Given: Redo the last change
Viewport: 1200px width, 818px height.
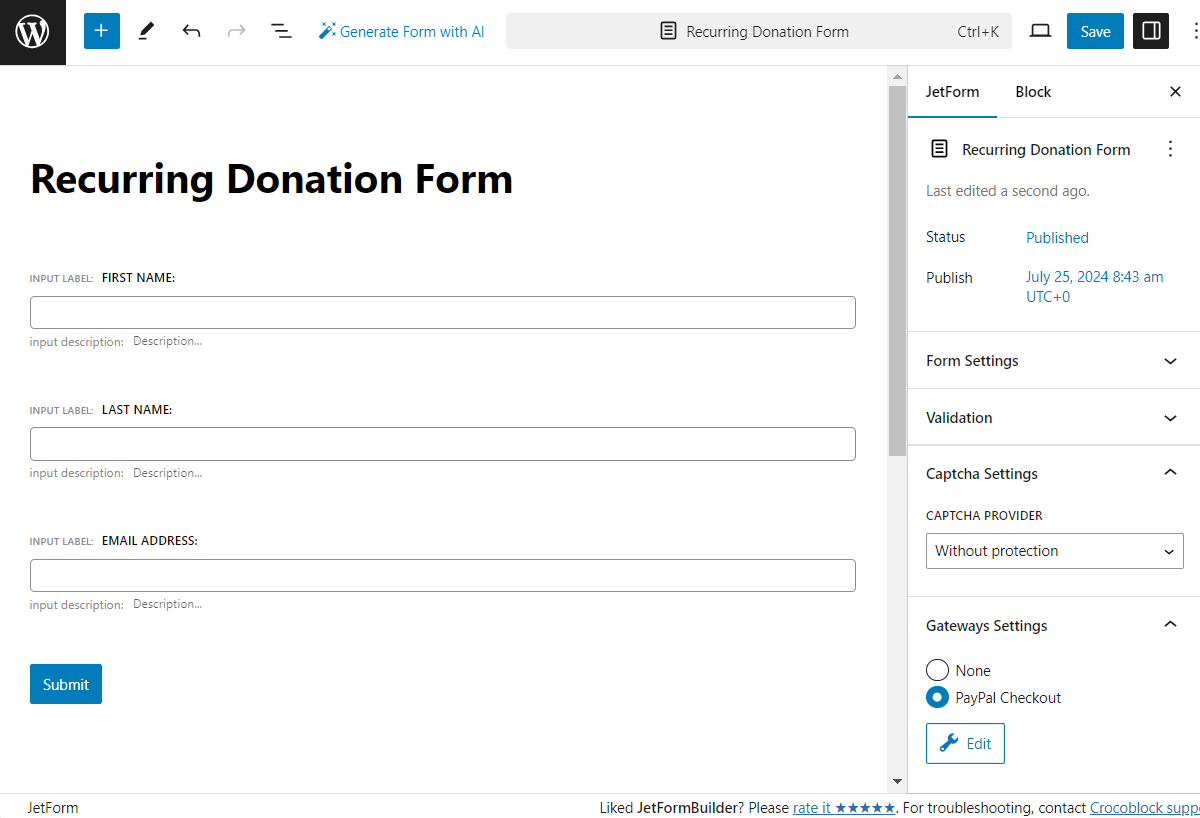Looking at the screenshot, I should point(236,31).
